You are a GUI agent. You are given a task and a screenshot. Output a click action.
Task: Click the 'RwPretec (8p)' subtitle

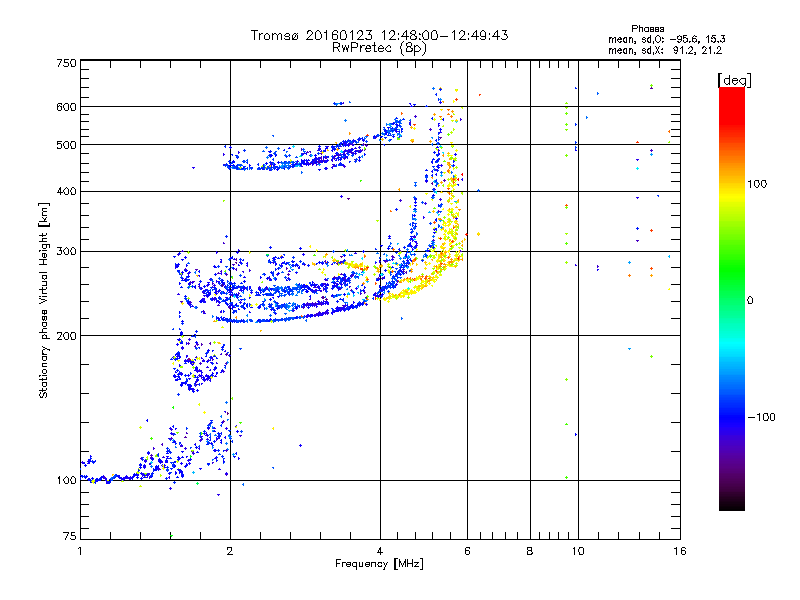click(x=379, y=48)
